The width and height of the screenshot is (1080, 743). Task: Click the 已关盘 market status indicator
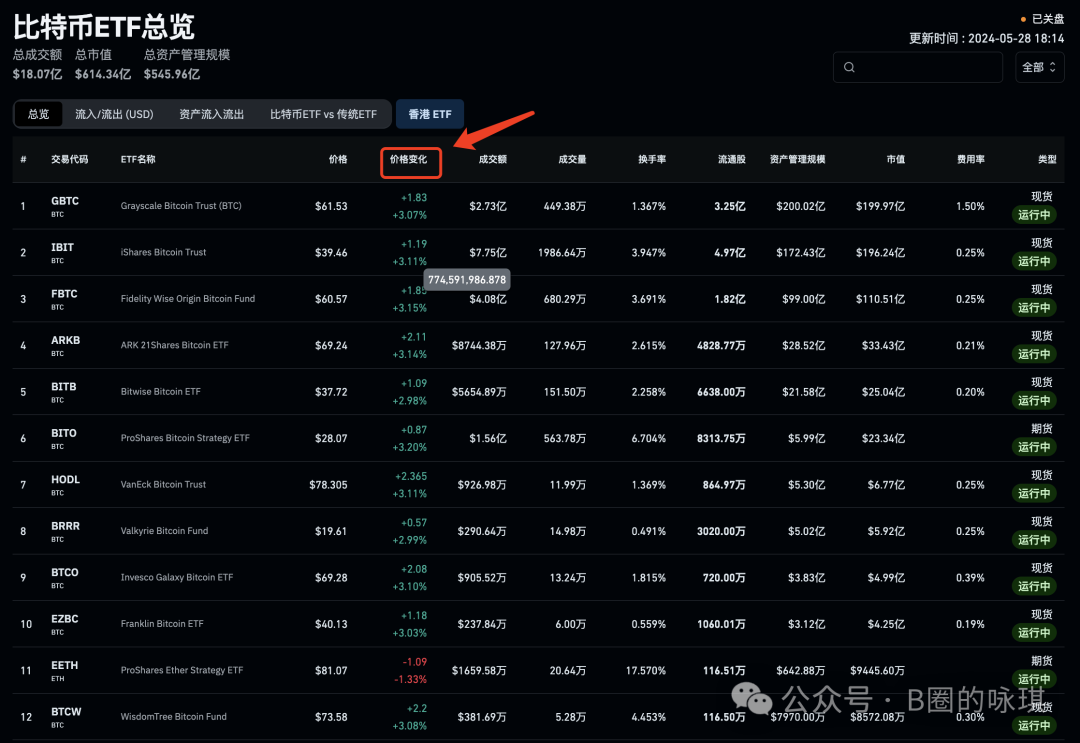click(x=1042, y=19)
